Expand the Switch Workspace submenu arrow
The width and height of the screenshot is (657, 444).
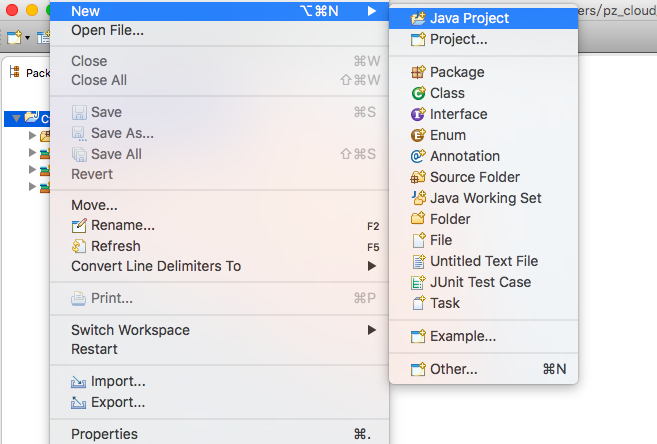point(372,330)
